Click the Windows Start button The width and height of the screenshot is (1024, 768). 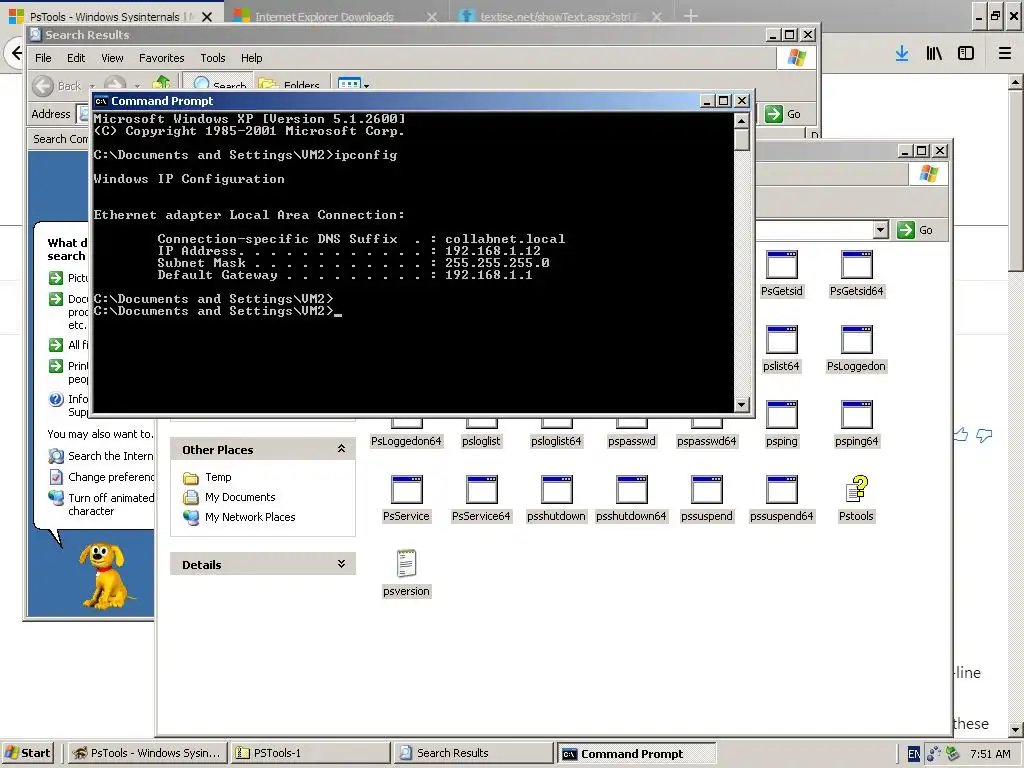tap(27, 753)
